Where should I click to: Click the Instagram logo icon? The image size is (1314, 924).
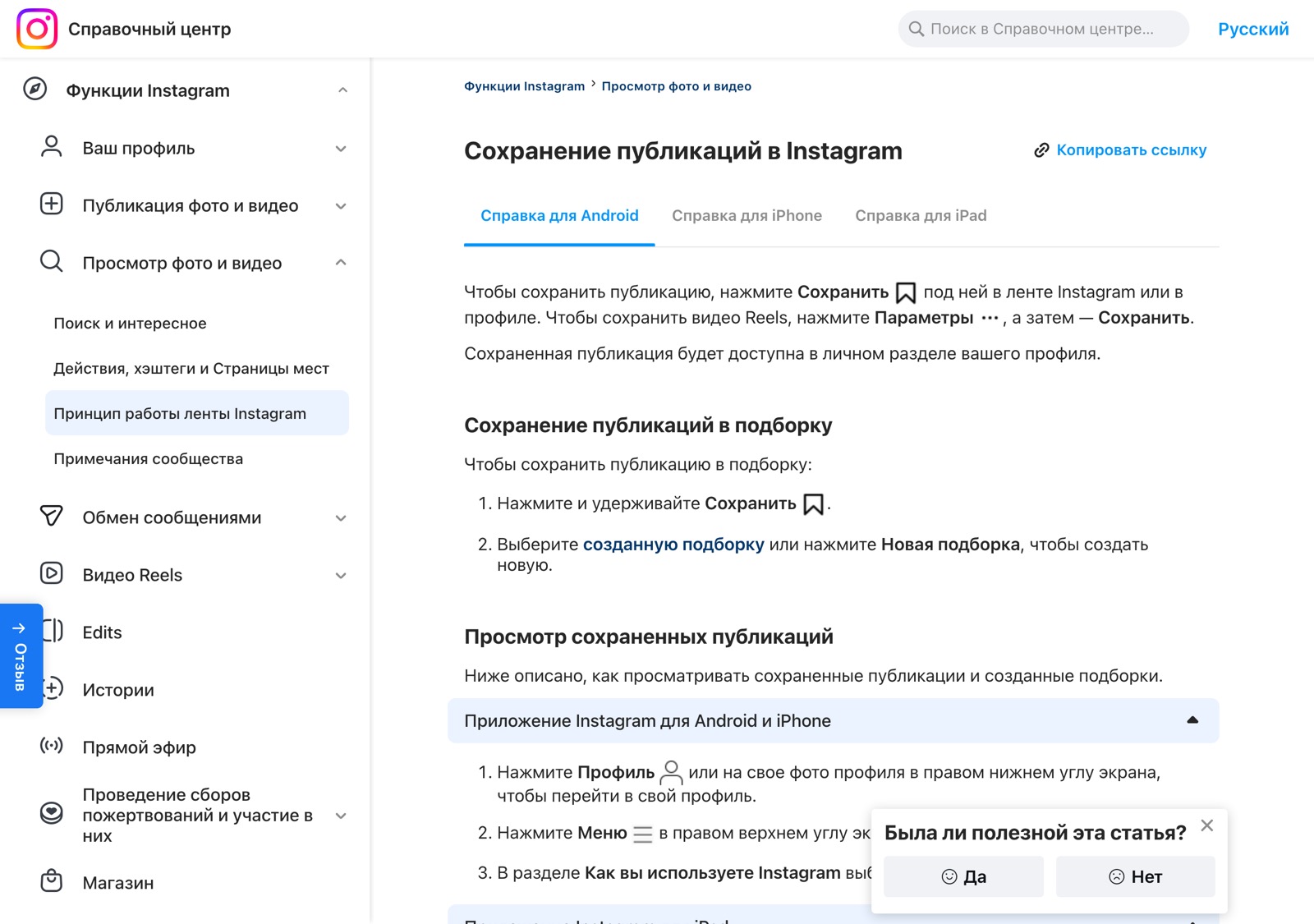click(37, 29)
